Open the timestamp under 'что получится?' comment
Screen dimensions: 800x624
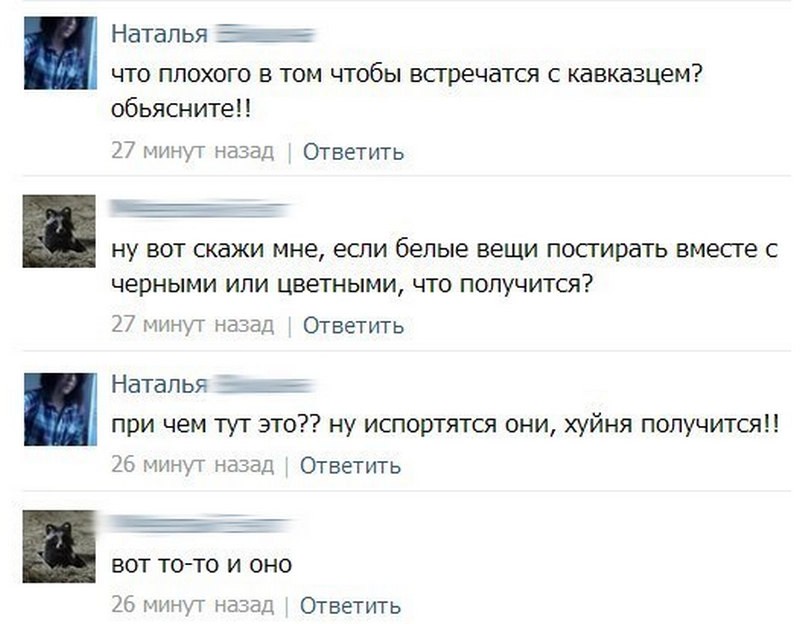(x=192, y=325)
